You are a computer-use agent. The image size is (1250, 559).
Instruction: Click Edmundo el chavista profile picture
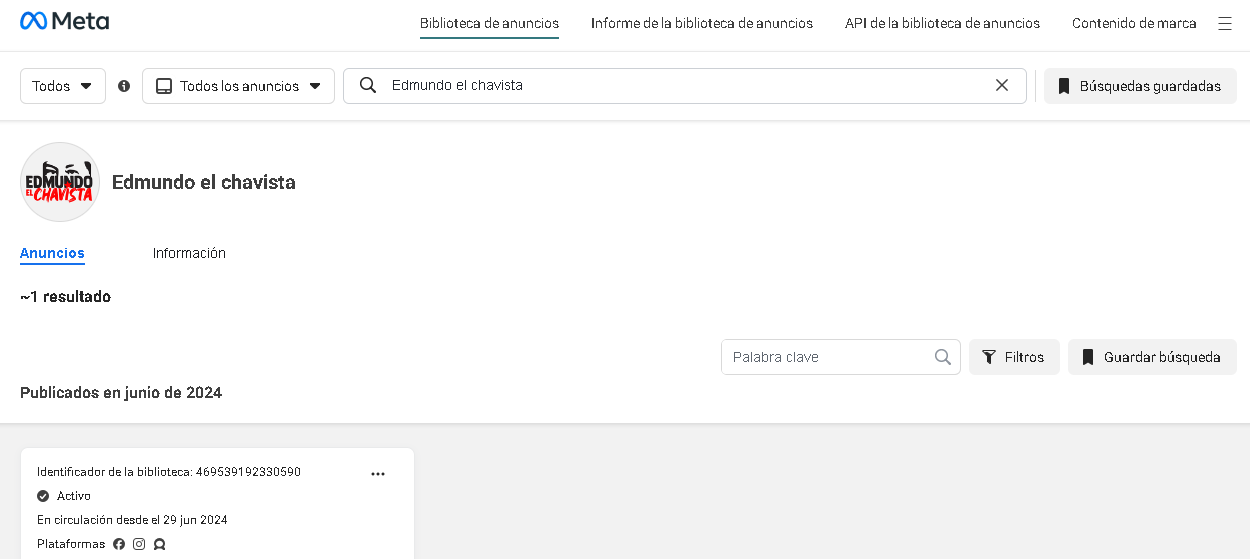(x=60, y=182)
